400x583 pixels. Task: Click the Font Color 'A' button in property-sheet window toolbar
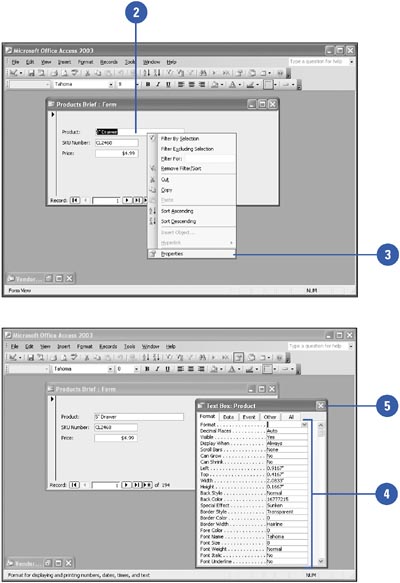[x=232, y=369]
